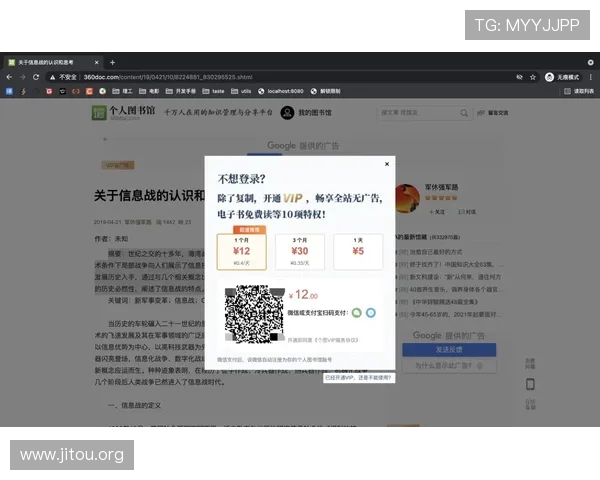The image size is (600, 480).
Task: Click the 360doc.com address bar URL
Action: 168,77
